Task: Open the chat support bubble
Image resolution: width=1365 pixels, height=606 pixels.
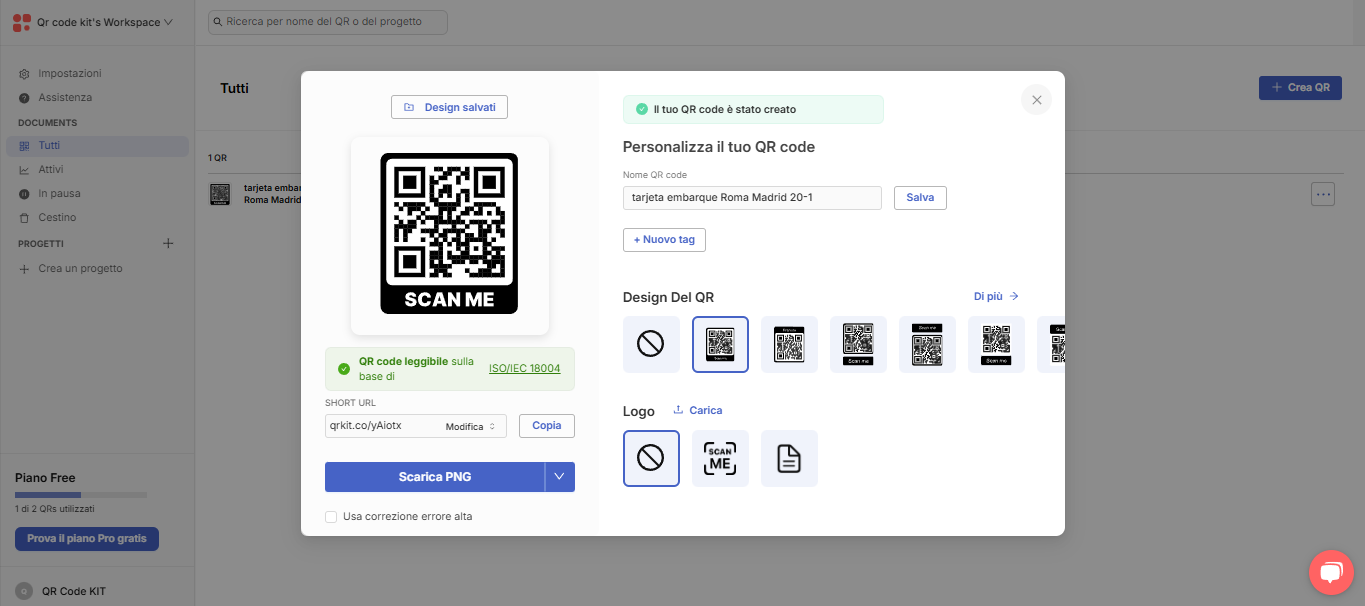Action: coord(1331,572)
